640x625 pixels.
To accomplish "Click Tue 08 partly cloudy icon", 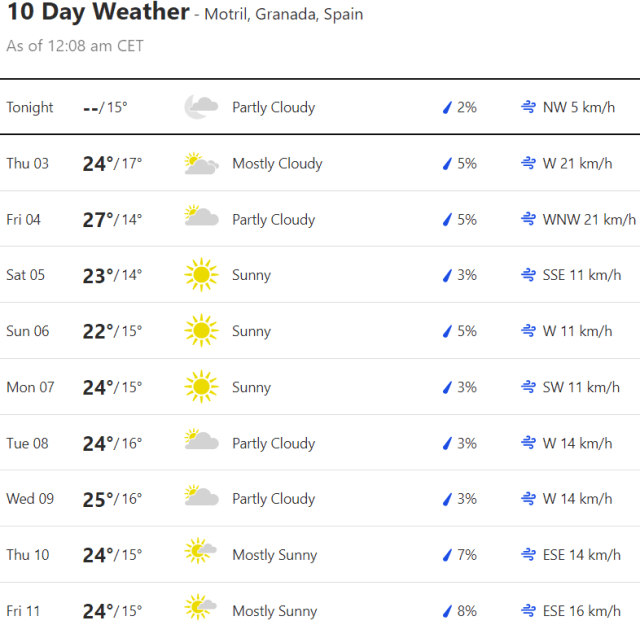I will pos(201,442).
